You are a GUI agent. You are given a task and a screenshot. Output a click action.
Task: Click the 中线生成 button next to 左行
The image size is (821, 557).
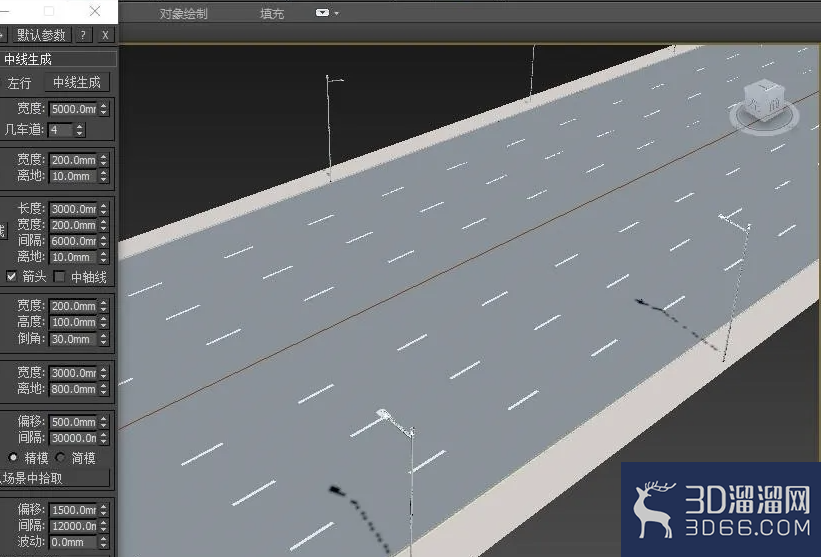coord(76,82)
